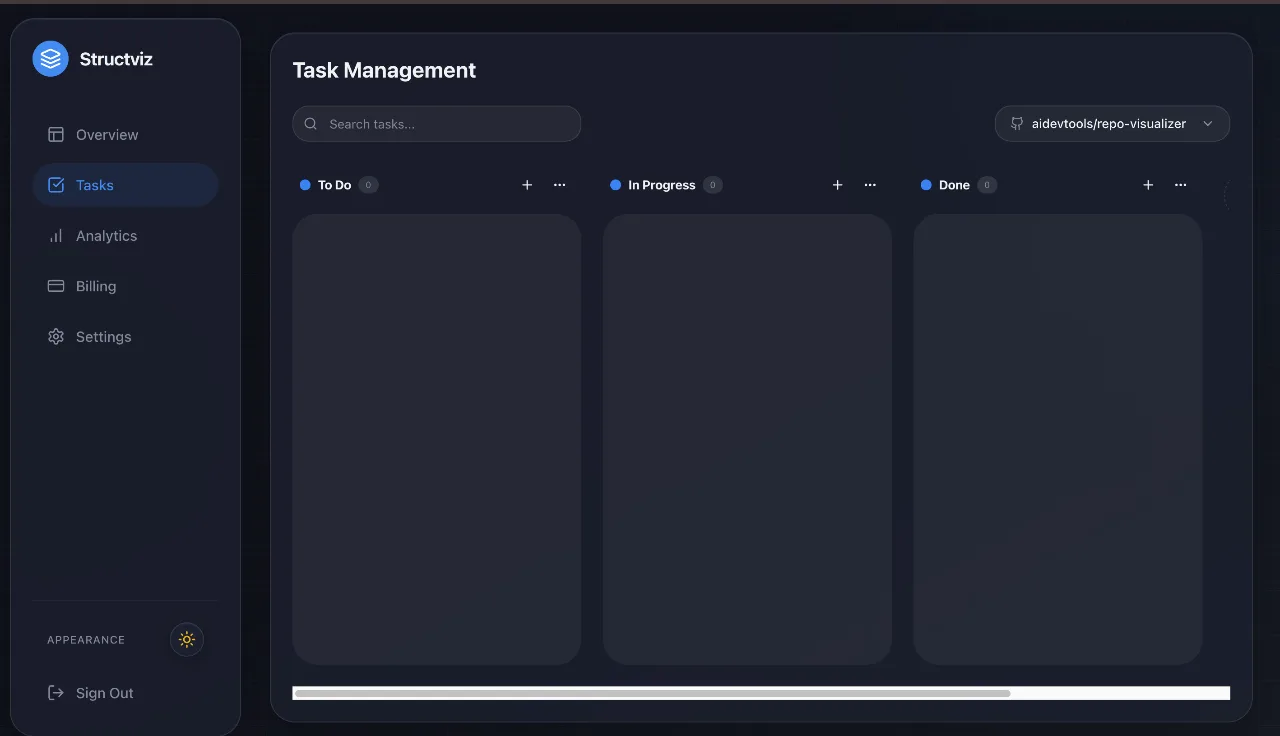Screen dimensions: 1280x736
Task: Click the Done column title
Action: 954,185
